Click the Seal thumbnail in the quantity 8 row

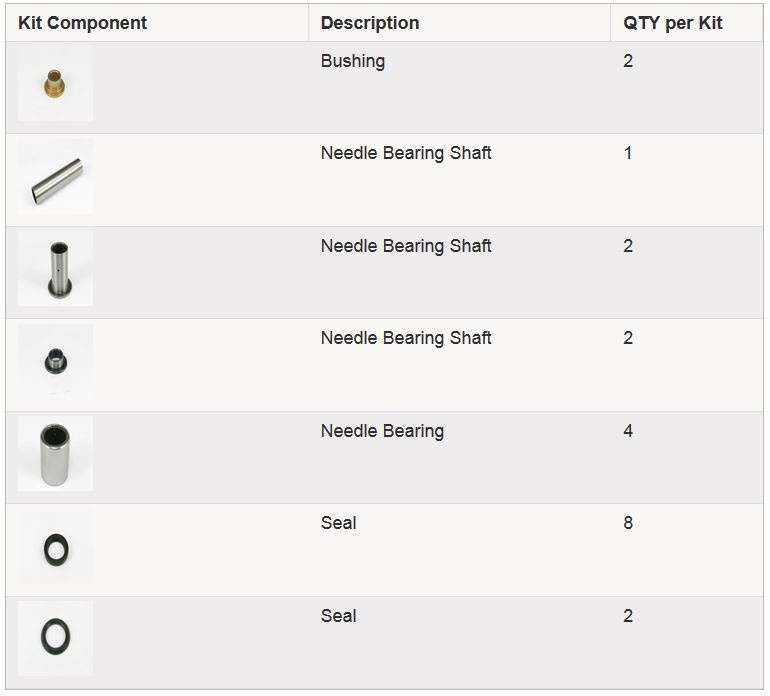[x=55, y=546]
